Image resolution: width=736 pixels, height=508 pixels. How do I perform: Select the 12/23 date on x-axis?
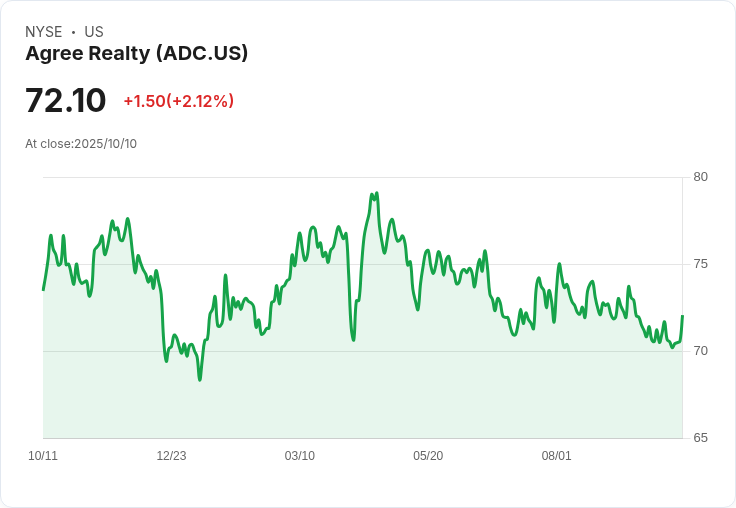click(x=171, y=456)
